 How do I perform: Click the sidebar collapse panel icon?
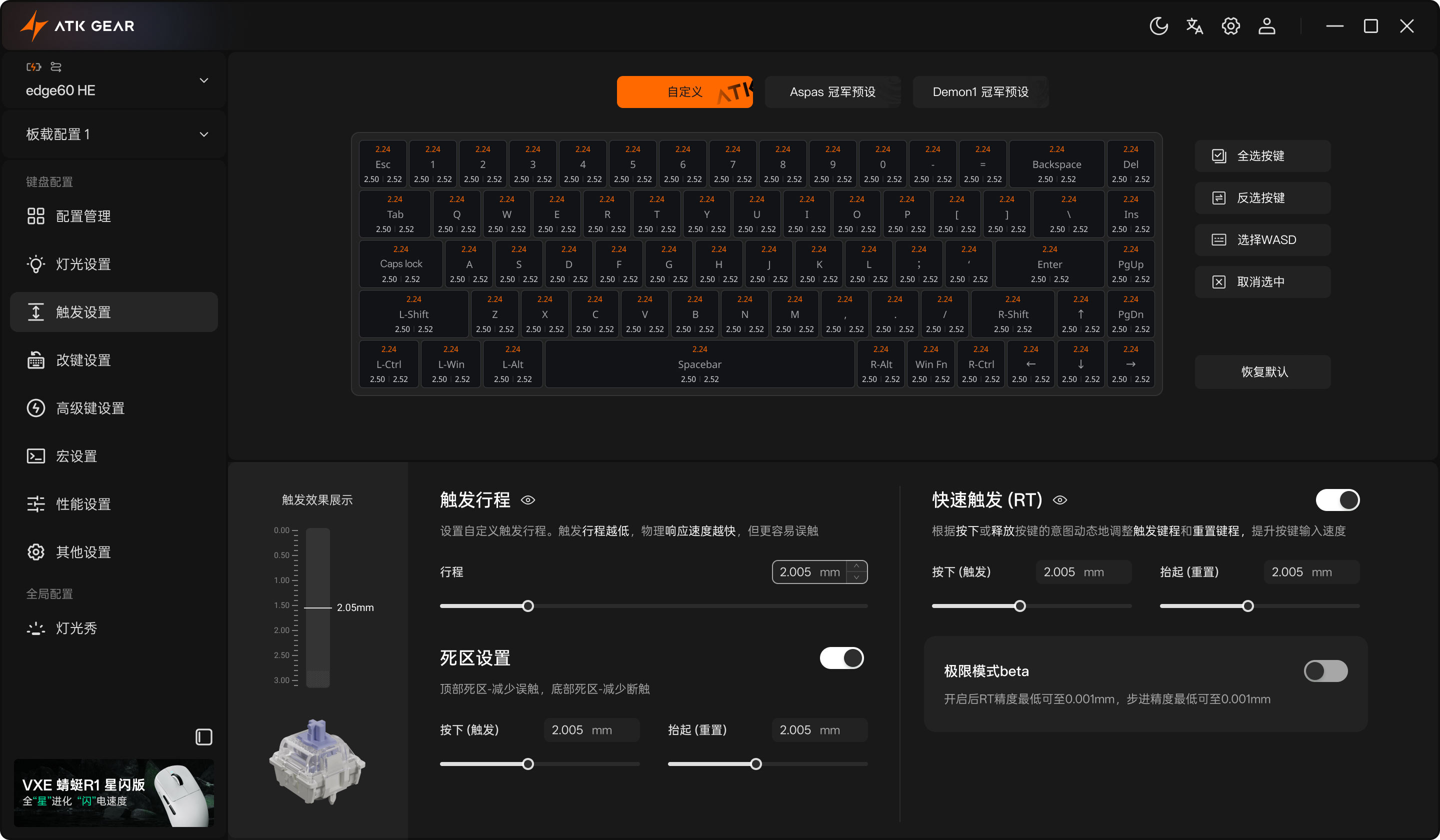[203, 736]
